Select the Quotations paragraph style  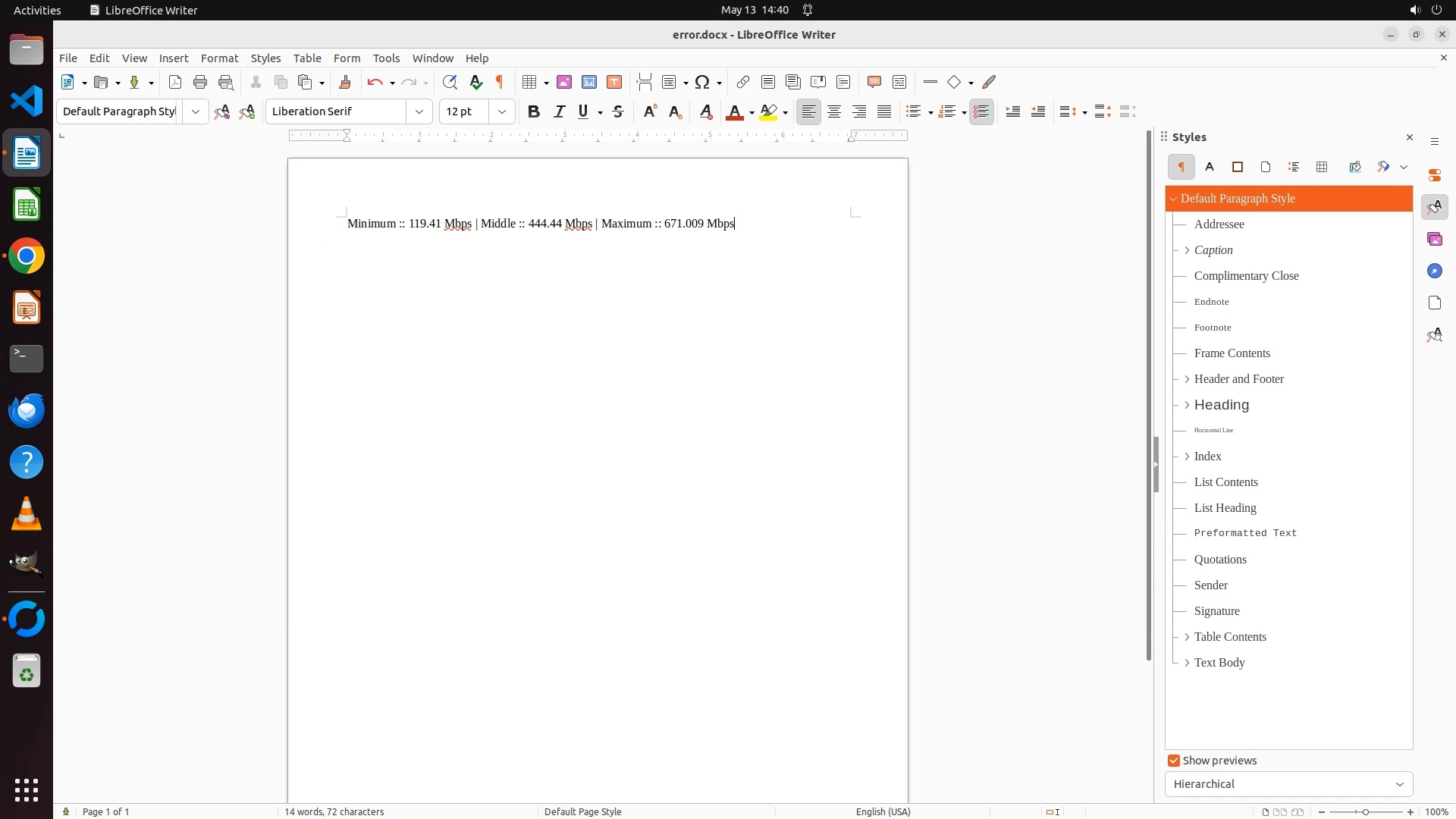click(1220, 560)
